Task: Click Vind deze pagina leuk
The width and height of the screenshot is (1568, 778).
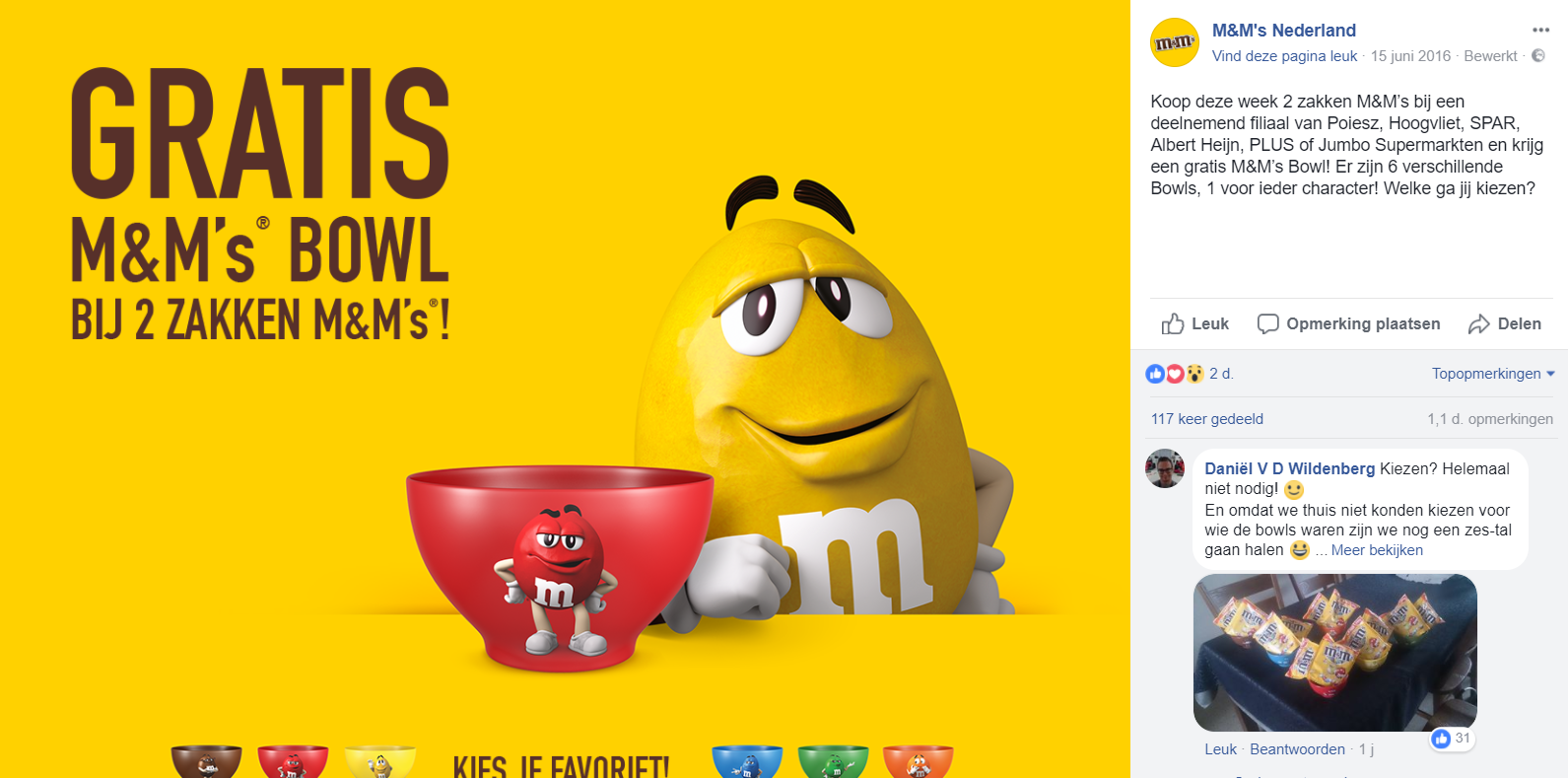Action: (x=1284, y=56)
